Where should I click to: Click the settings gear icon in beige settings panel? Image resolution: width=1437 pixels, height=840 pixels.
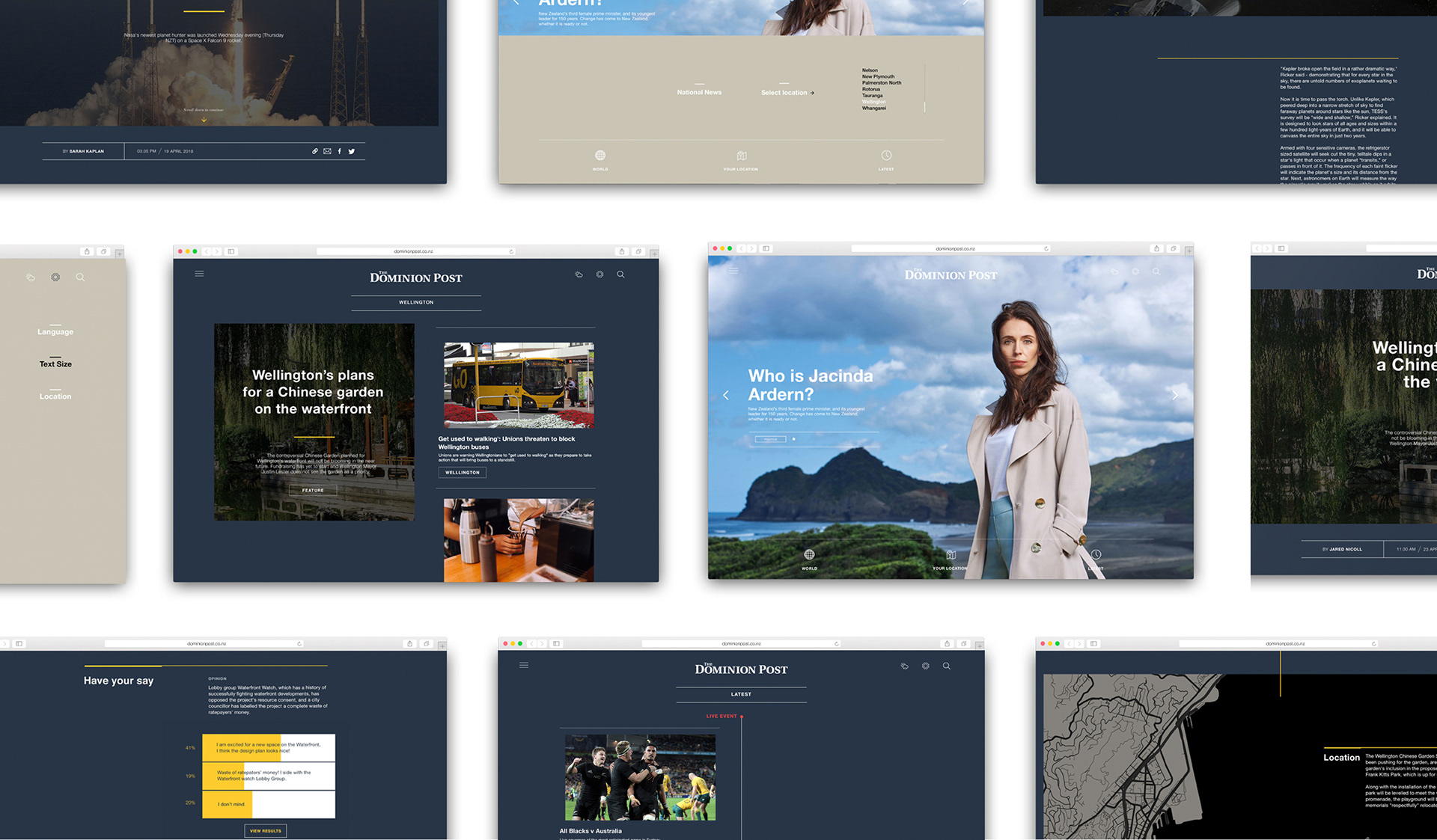(55, 277)
